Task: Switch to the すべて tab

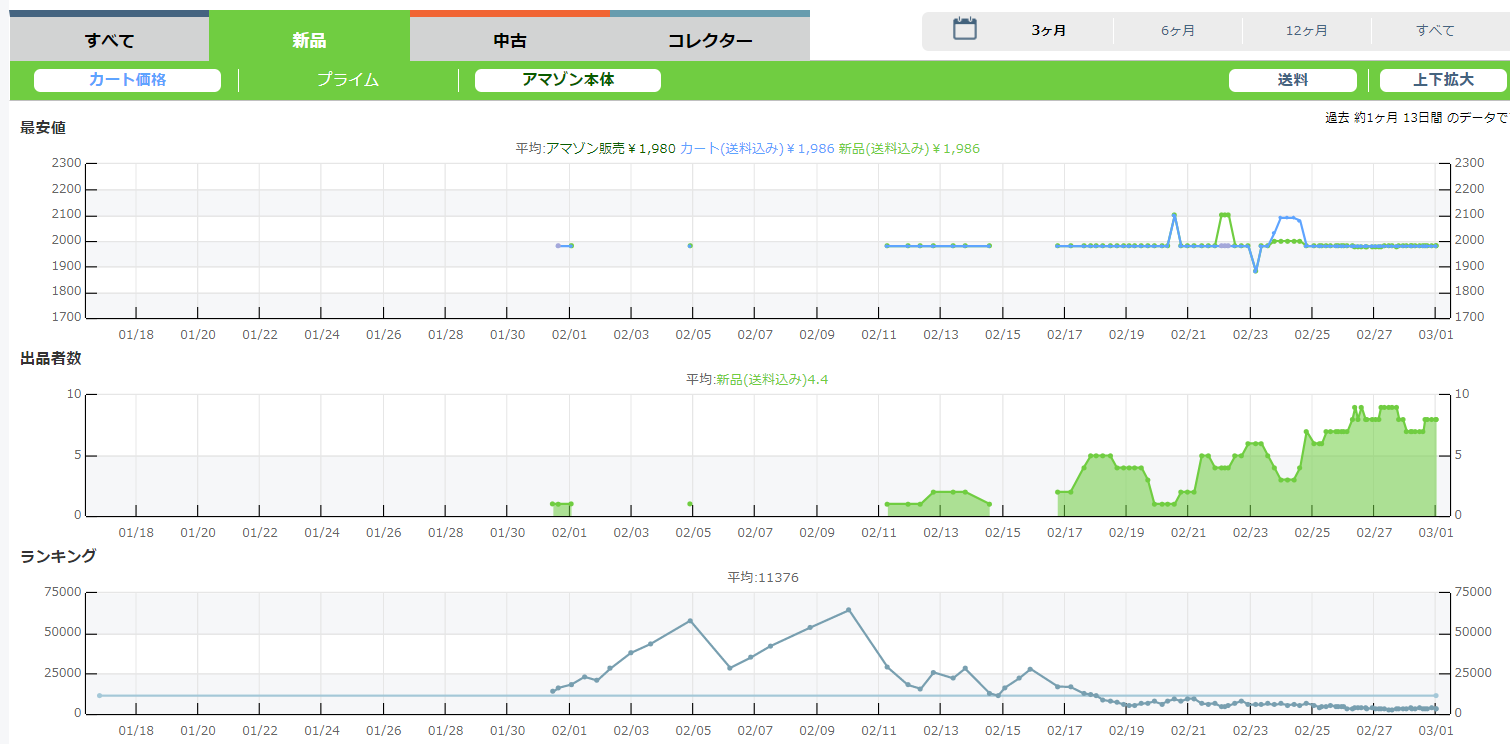Action: [x=109, y=41]
